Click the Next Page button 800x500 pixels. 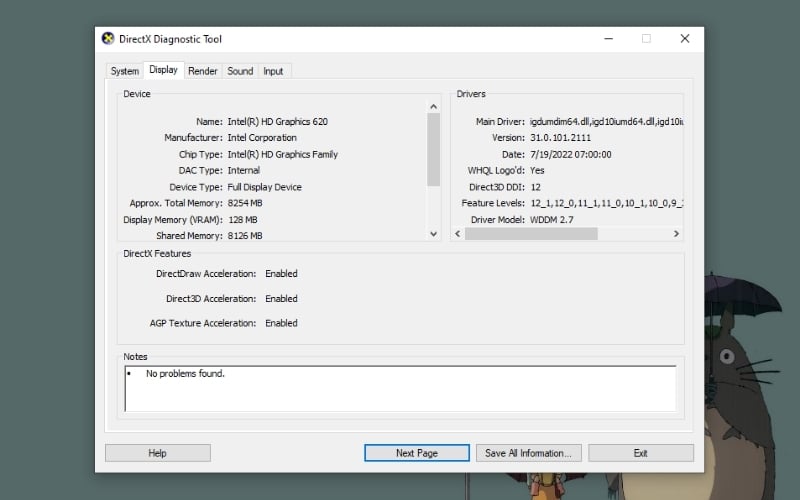tap(417, 453)
